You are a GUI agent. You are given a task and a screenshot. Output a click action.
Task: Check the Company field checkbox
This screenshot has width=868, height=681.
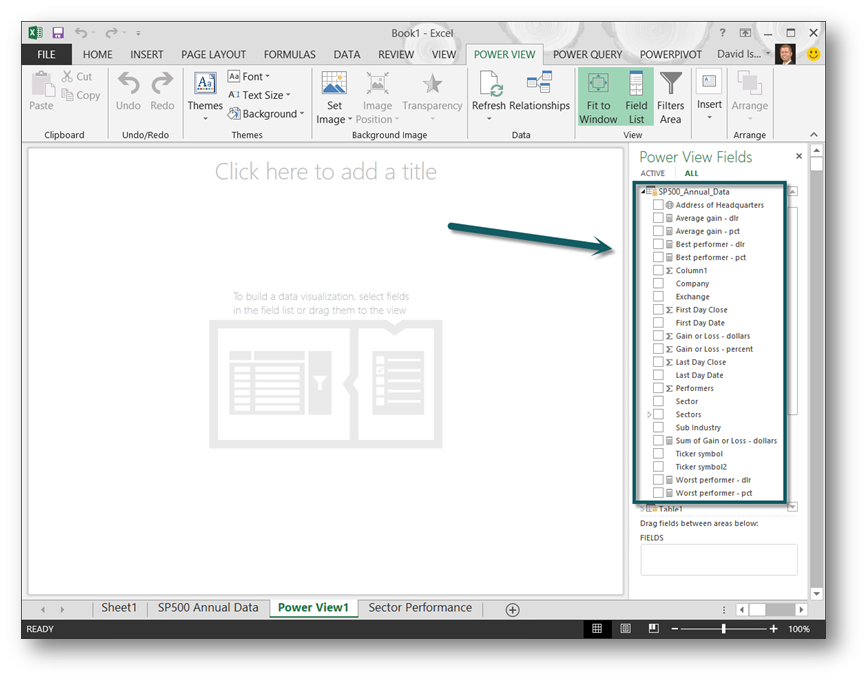[x=658, y=283]
